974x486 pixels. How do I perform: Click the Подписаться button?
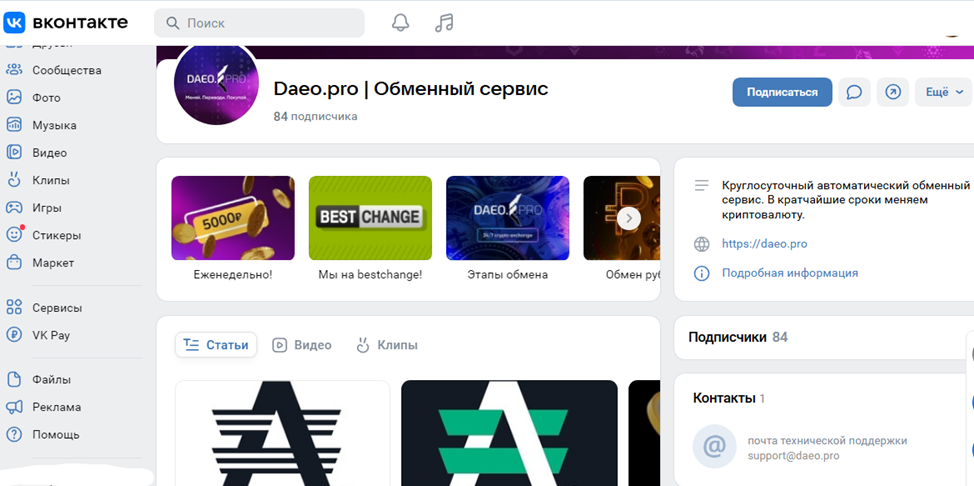782,92
